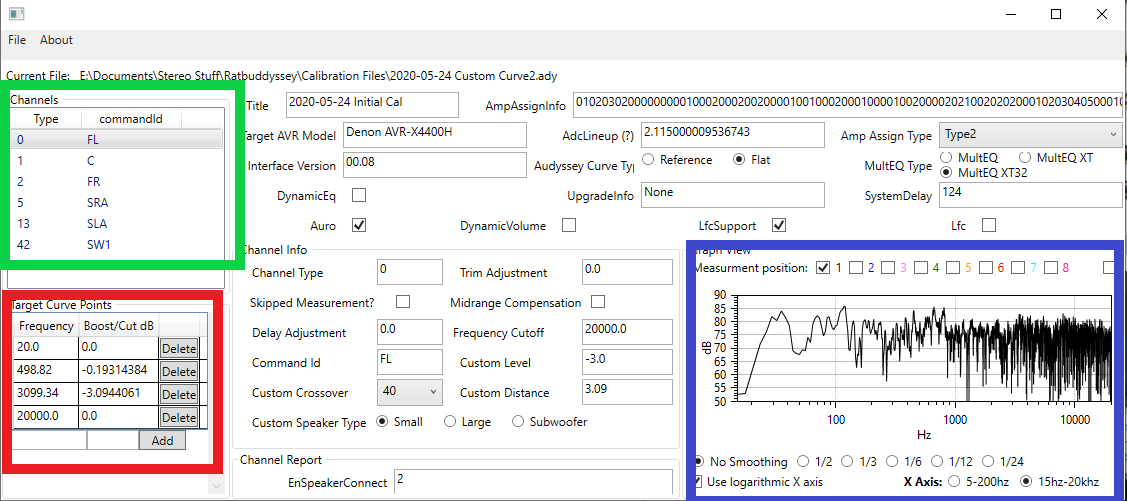Select the SW1 channel row

tap(97, 245)
